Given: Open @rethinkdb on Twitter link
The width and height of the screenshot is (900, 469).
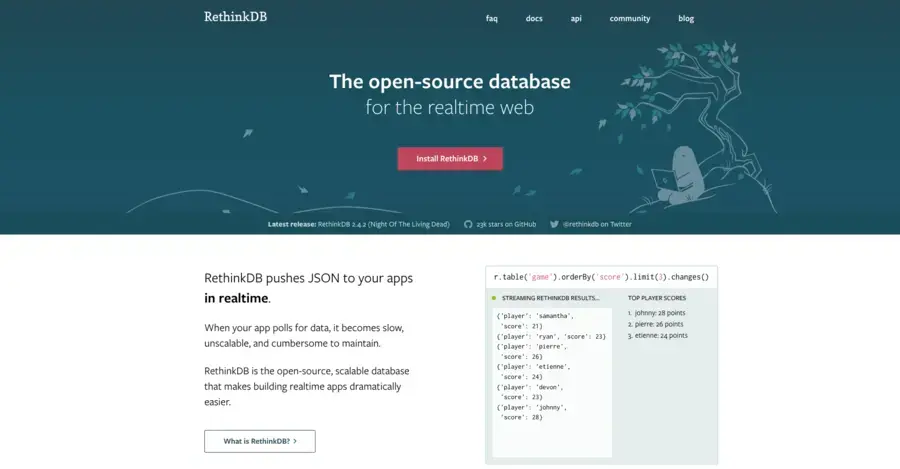Looking at the screenshot, I should pos(597,224).
